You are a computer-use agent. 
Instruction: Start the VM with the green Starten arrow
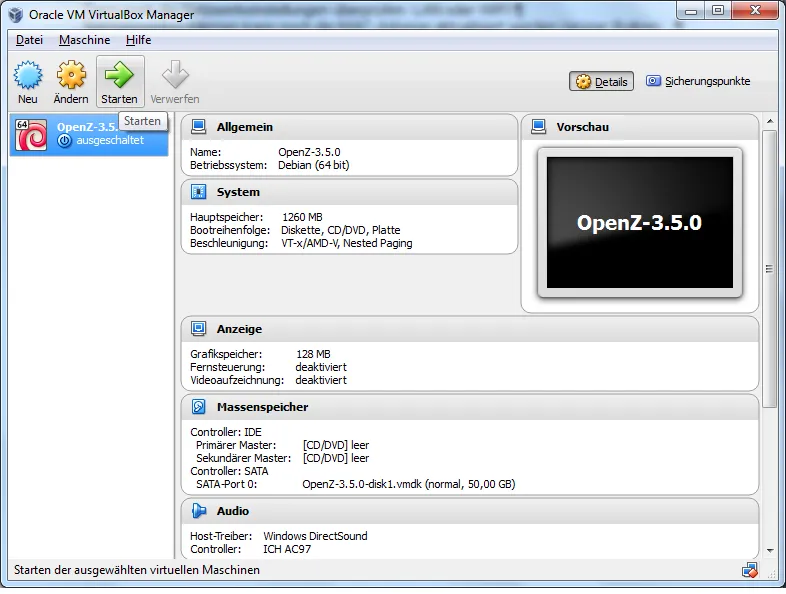119,75
